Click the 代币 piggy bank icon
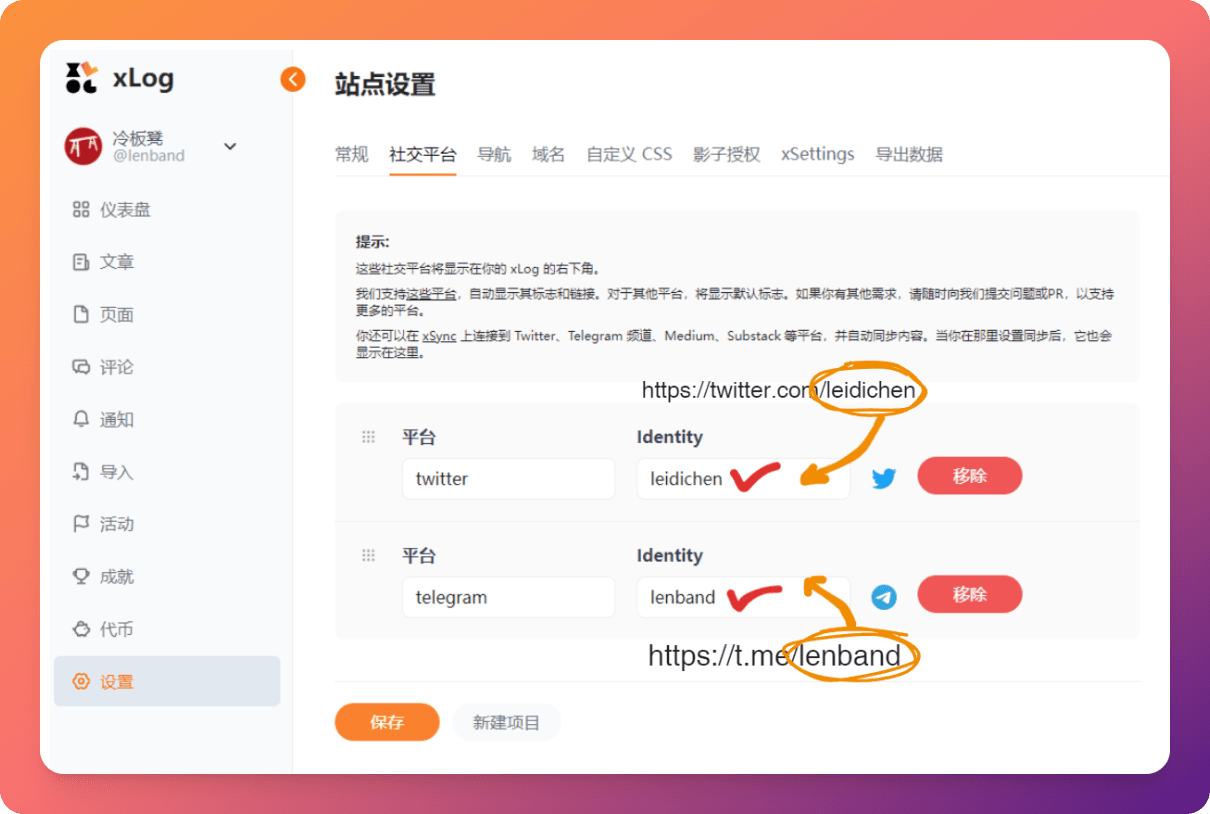 coord(81,629)
